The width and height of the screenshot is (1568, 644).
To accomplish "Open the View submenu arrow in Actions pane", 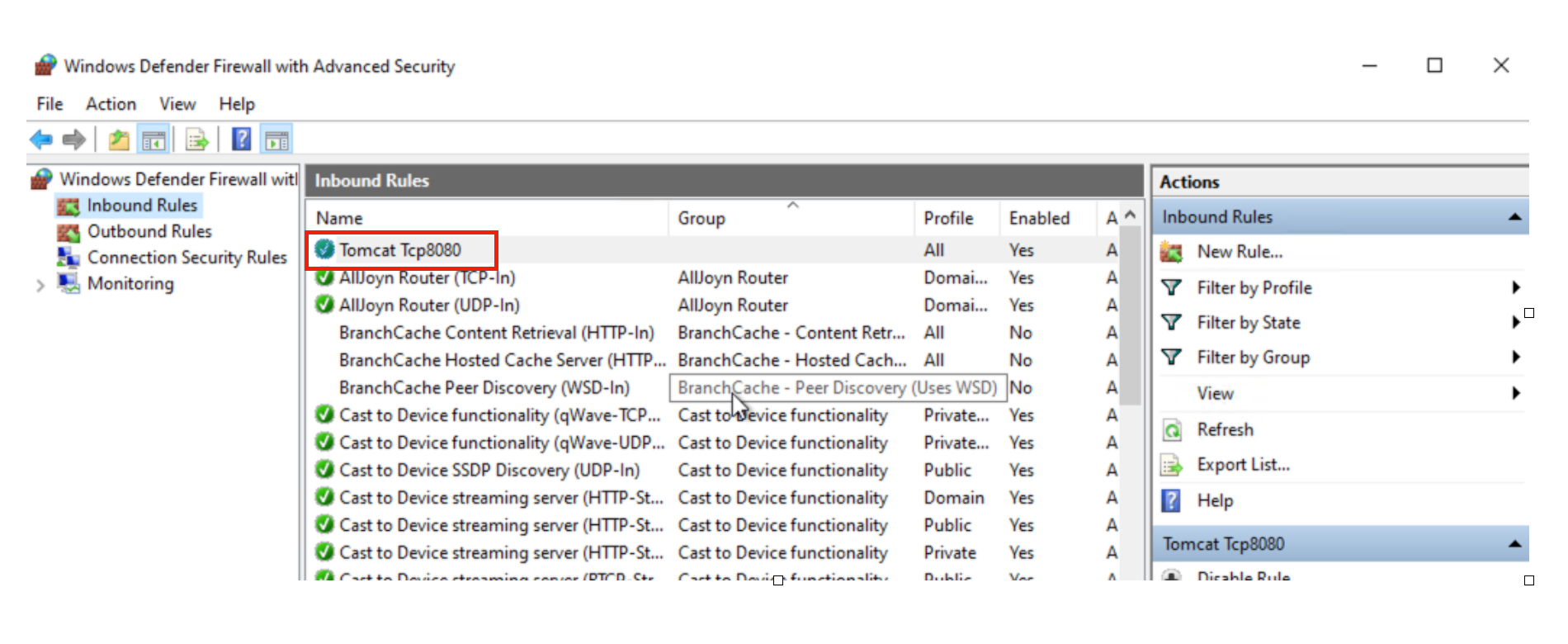I will pyautogui.click(x=1516, y=393).
